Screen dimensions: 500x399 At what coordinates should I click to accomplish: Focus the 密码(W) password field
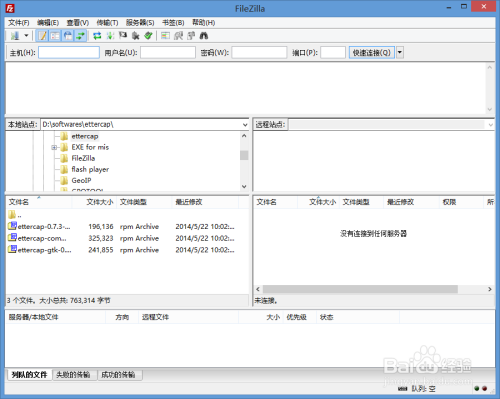[x=259, y=53]
